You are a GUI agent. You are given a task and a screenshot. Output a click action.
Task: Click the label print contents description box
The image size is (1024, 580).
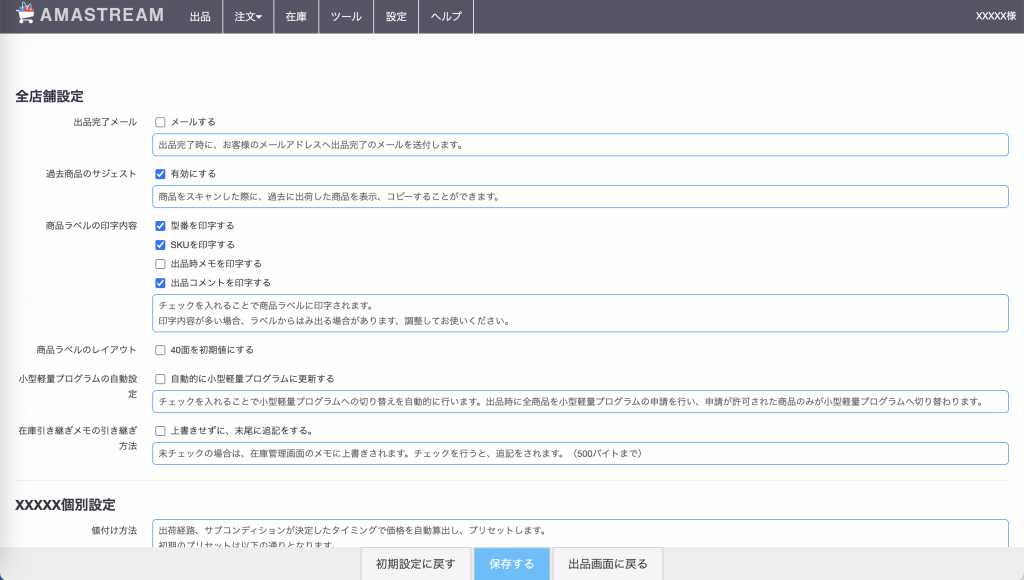pos(580,313)
